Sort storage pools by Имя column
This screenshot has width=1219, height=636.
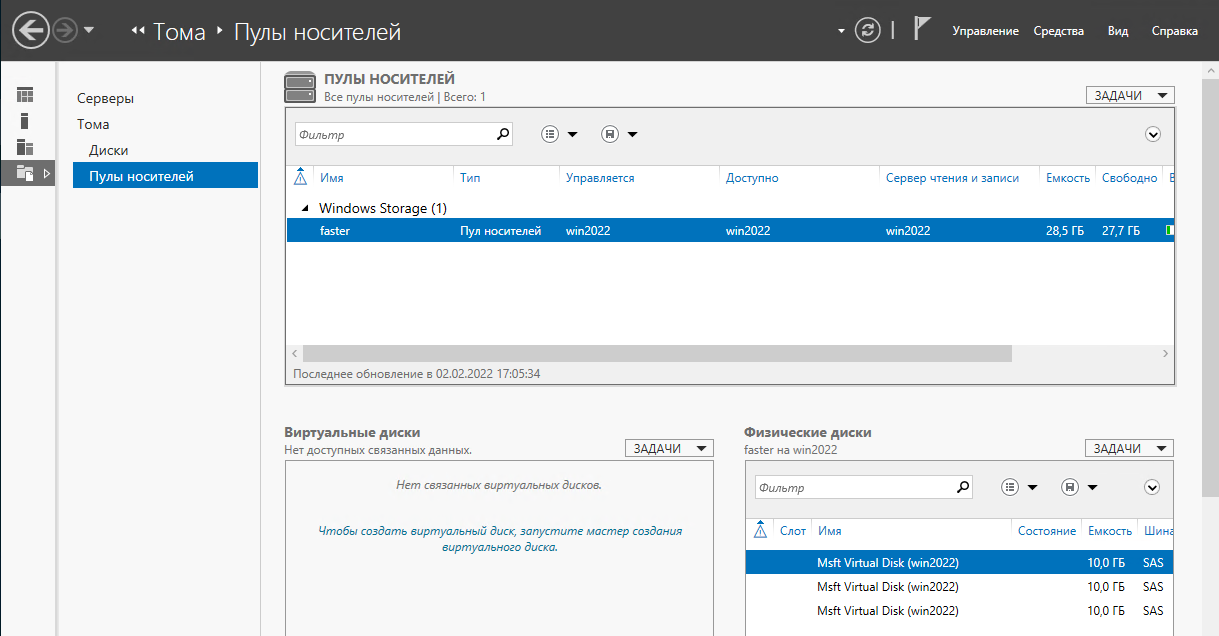pyautogui.click(x=332, y=178)
